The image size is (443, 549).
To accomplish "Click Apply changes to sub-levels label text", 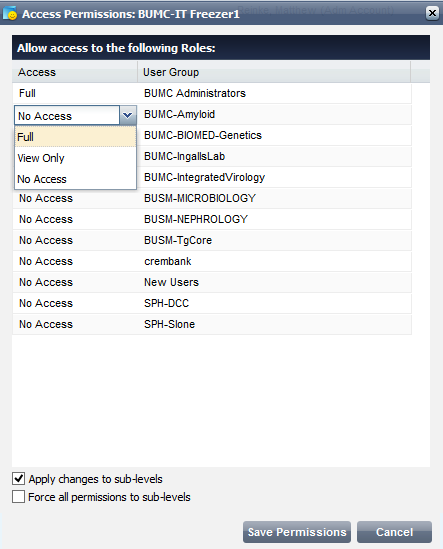I will click(x=96, y=479).
